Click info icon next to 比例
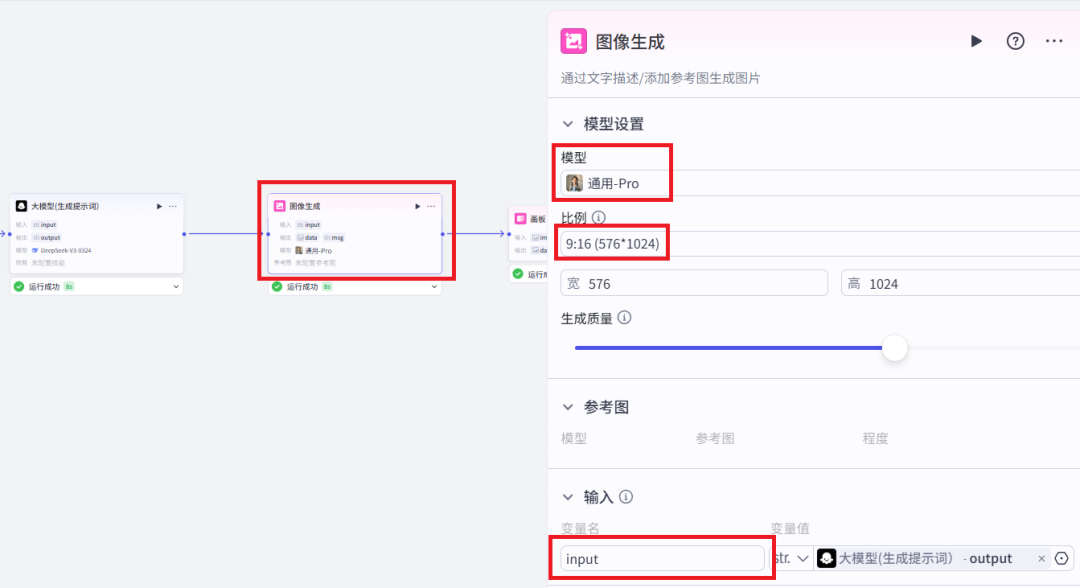Screen dimensions: 1080x588 click(x=599, y=217)
